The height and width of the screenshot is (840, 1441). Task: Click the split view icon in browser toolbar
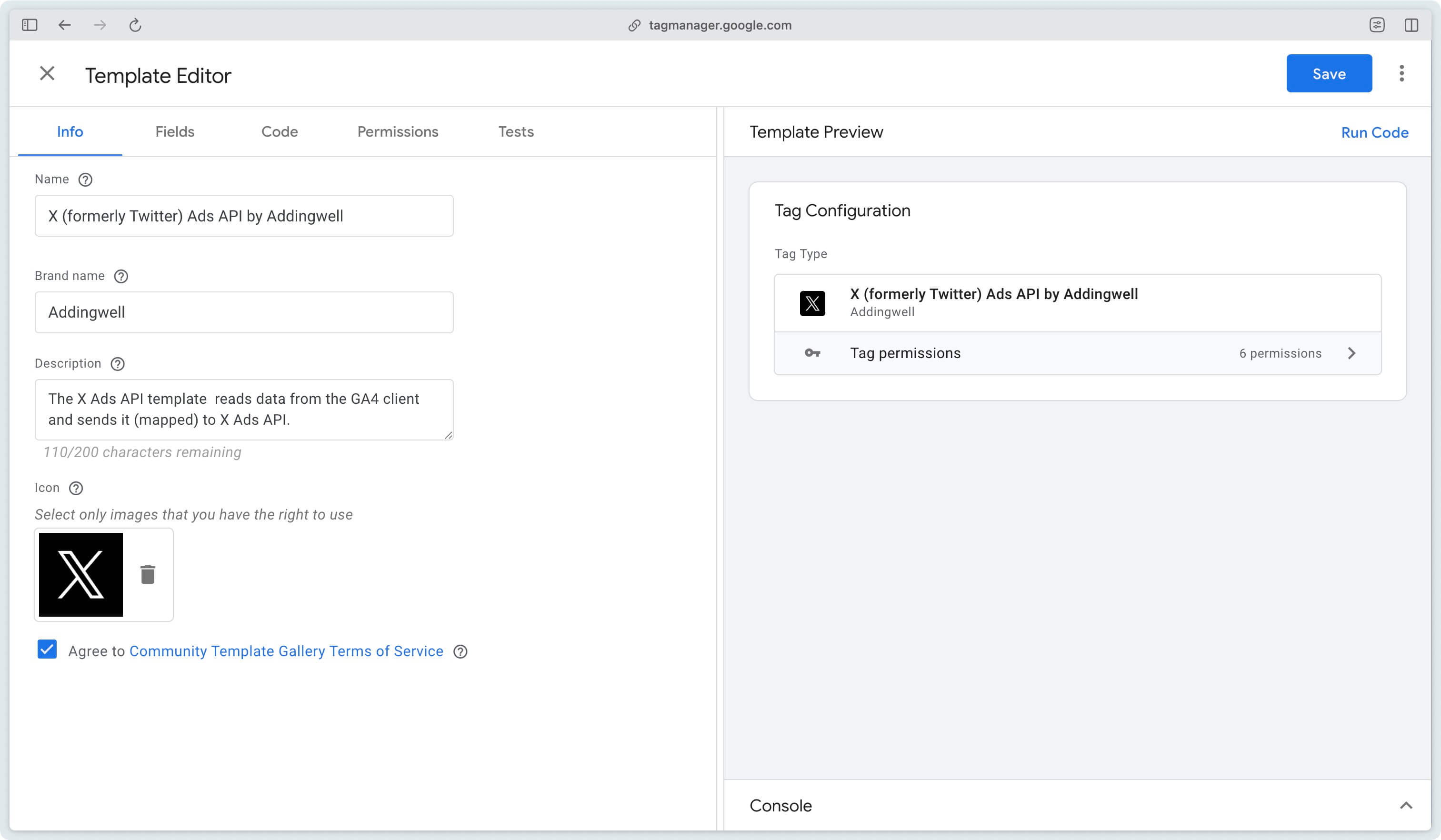click(x=1411, y=25)
